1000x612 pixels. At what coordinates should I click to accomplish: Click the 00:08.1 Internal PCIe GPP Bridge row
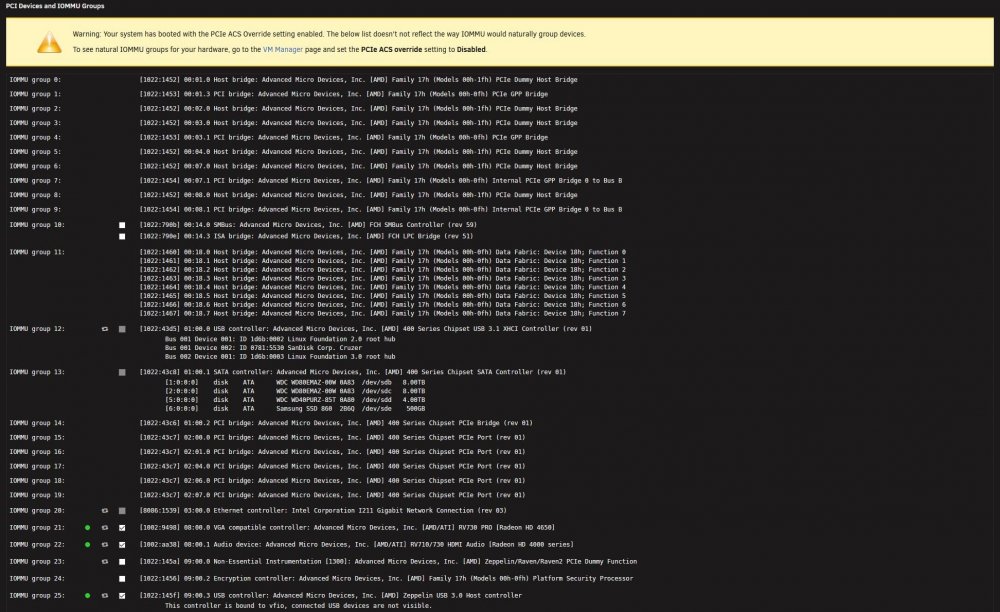click(x=381, y=209)
